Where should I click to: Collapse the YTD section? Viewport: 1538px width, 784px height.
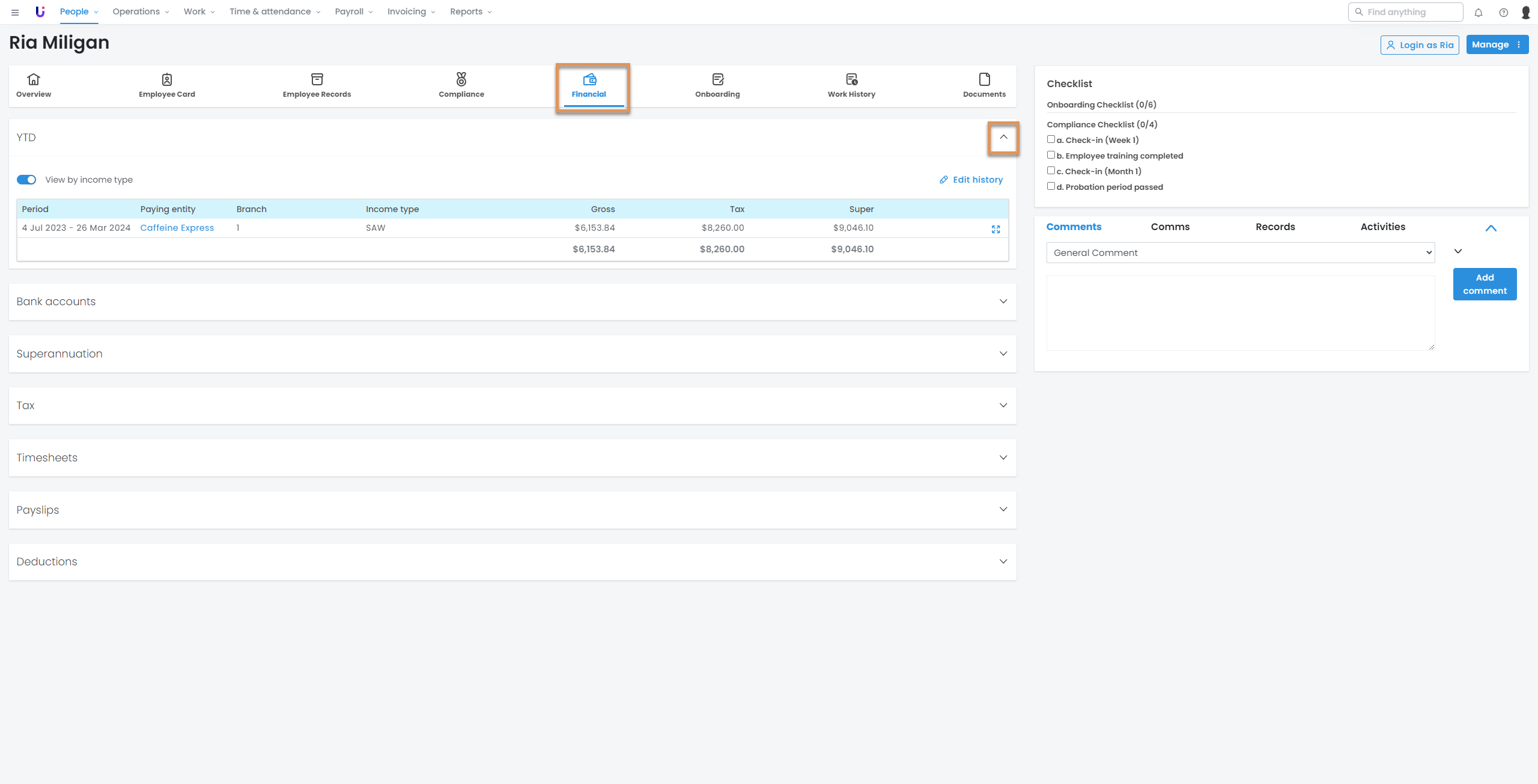coord(1003,138)
